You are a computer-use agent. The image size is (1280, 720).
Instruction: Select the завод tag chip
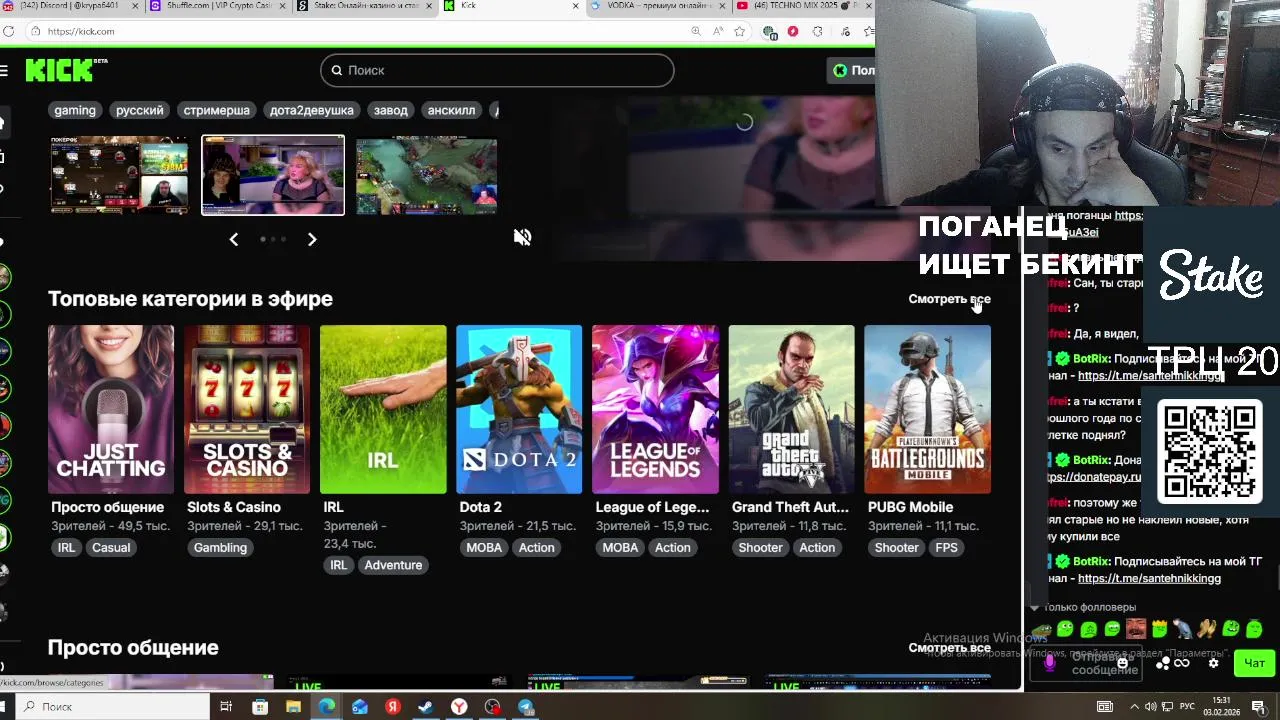[x=391, y=110]
